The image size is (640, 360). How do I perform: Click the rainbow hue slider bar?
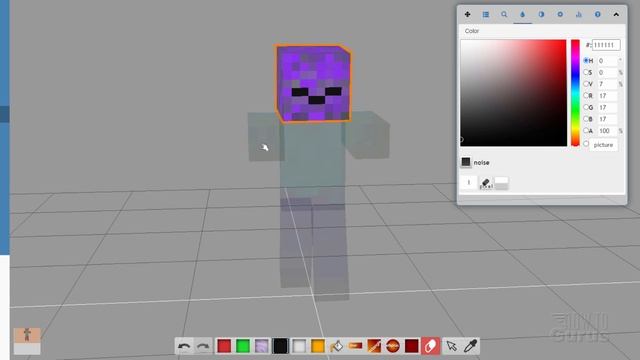(x=575, y=93)
